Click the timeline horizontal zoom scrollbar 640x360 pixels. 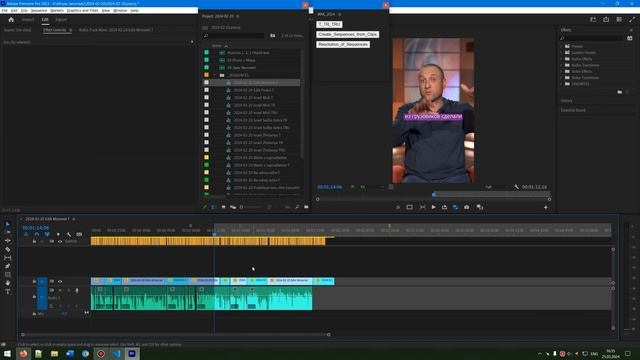pyautogui.click(x=176, y=335)
